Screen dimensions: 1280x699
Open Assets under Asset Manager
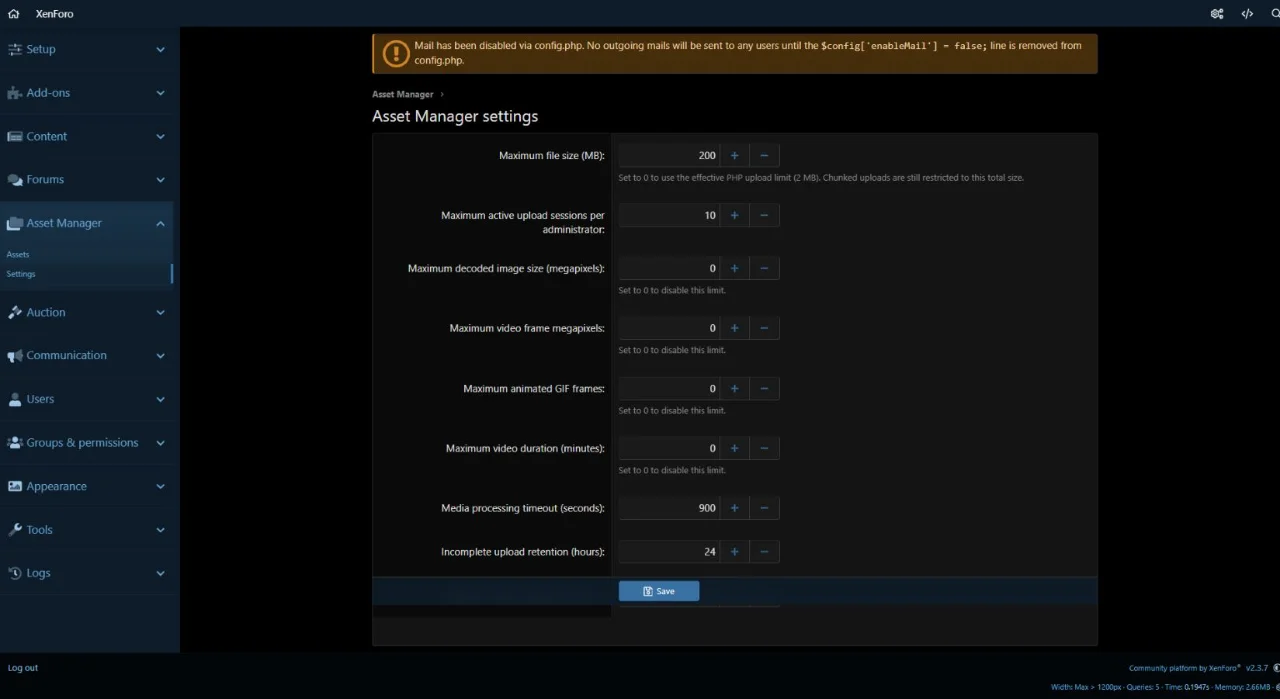18,254
